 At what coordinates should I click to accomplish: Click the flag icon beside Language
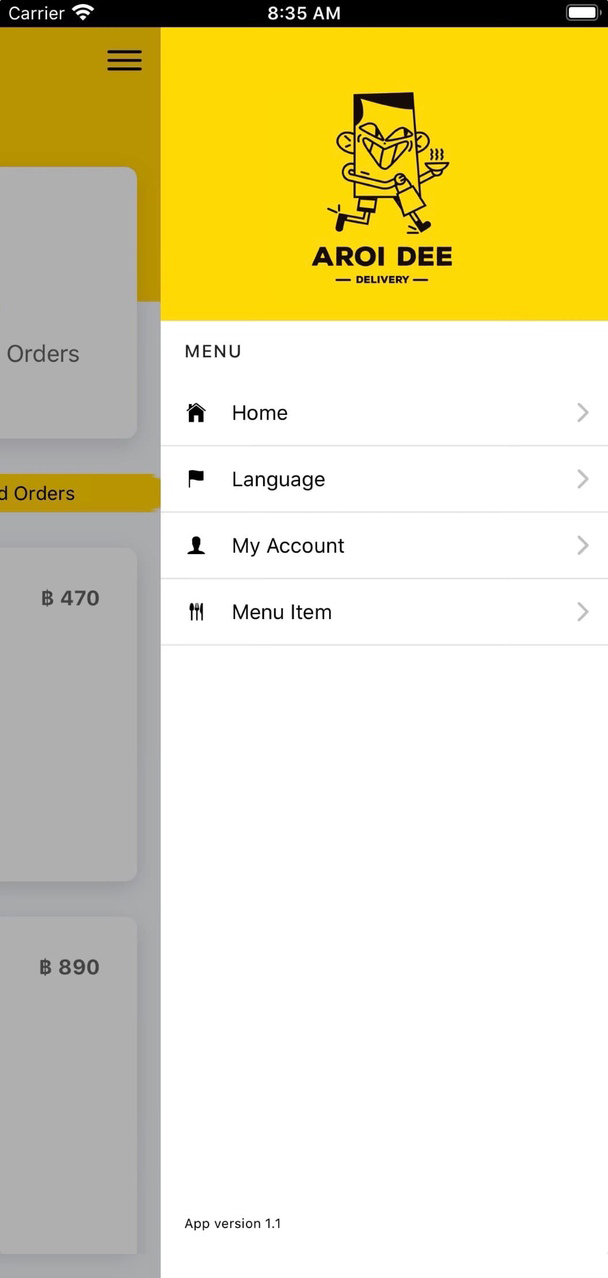coord(196,479)
